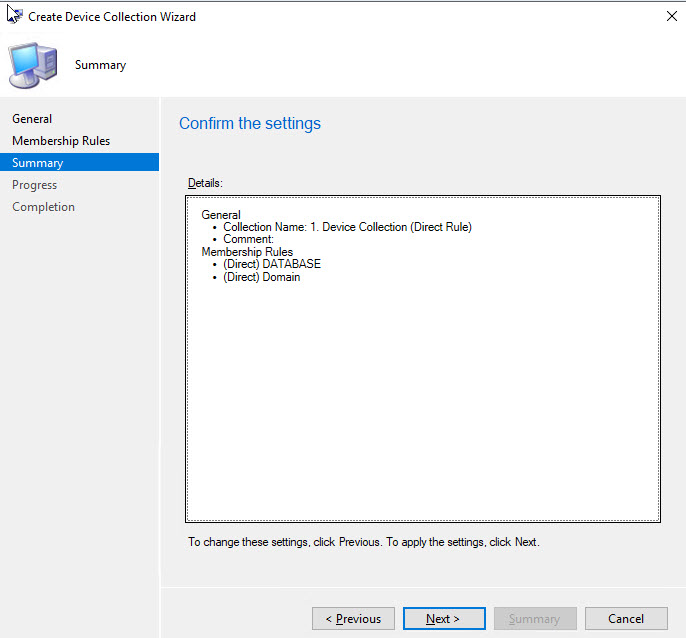686x638 pixels.
Task: Click the Completion step in the sidebar
Action: click(x=44, y=207)
